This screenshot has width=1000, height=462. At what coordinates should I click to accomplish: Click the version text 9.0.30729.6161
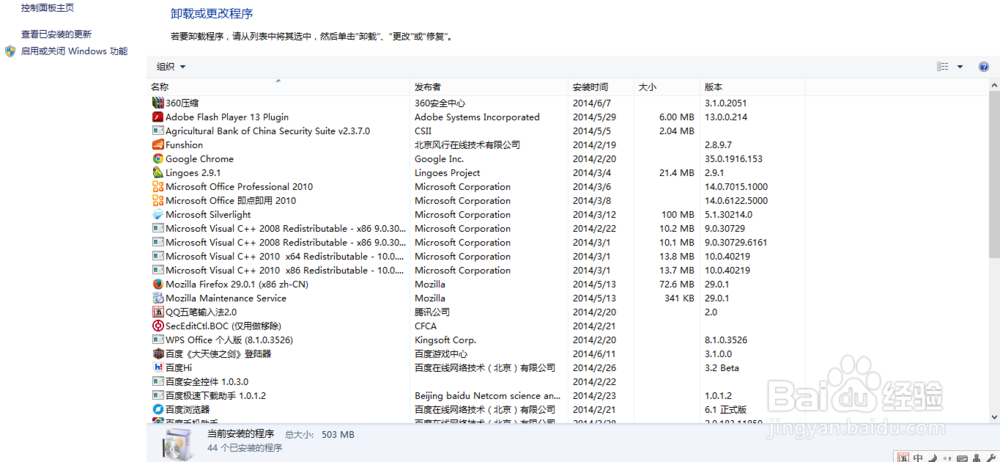[x=735, y=242]
